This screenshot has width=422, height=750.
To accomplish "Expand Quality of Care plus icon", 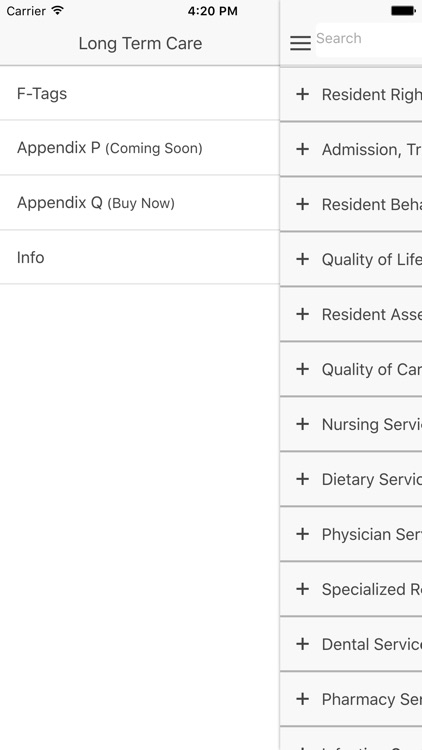I will click(x=302, y=369).
